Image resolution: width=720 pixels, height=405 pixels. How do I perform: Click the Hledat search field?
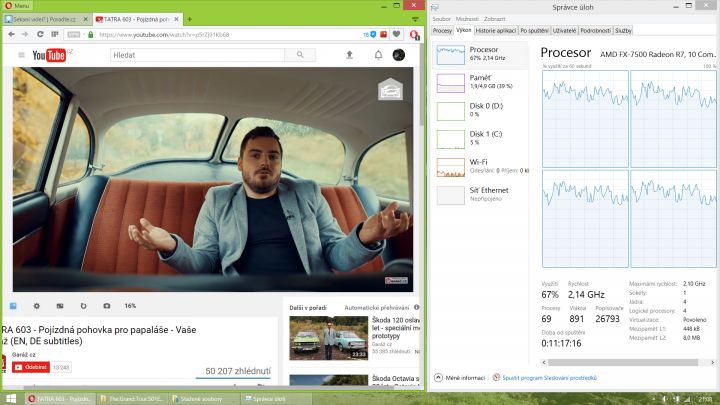[197, 55]
